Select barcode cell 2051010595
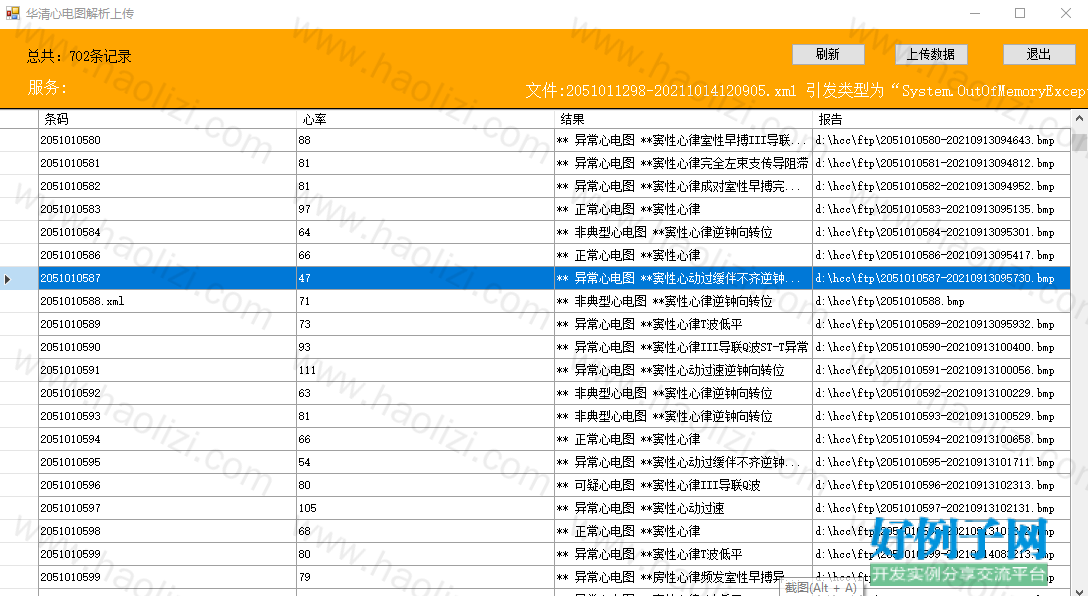The width and height of the screenshot is (1088, 596). [x=167, y=461]
